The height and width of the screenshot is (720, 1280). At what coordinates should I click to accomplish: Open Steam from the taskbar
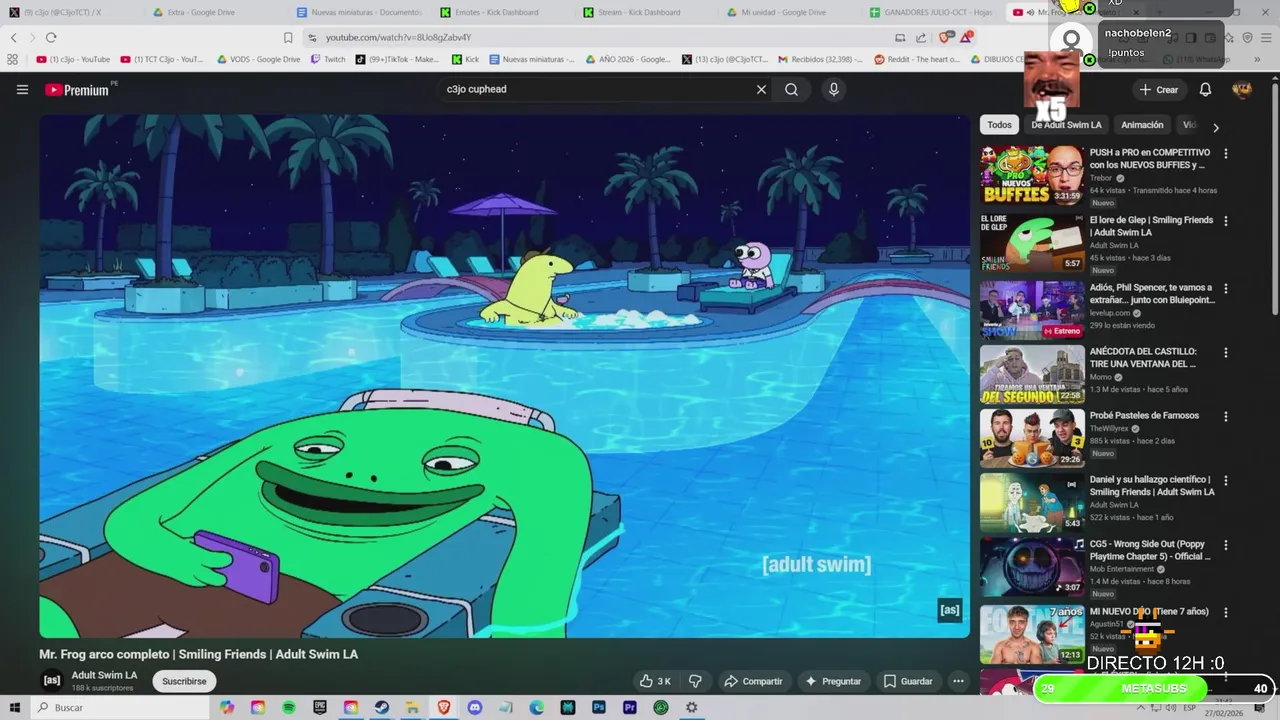[x=382, y=707]
